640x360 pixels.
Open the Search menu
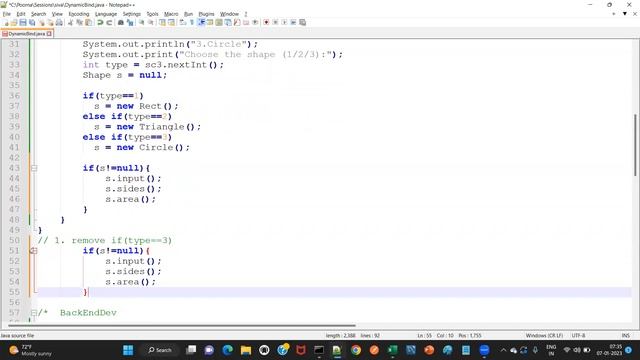pyautogui.click(x=38, y=14)
